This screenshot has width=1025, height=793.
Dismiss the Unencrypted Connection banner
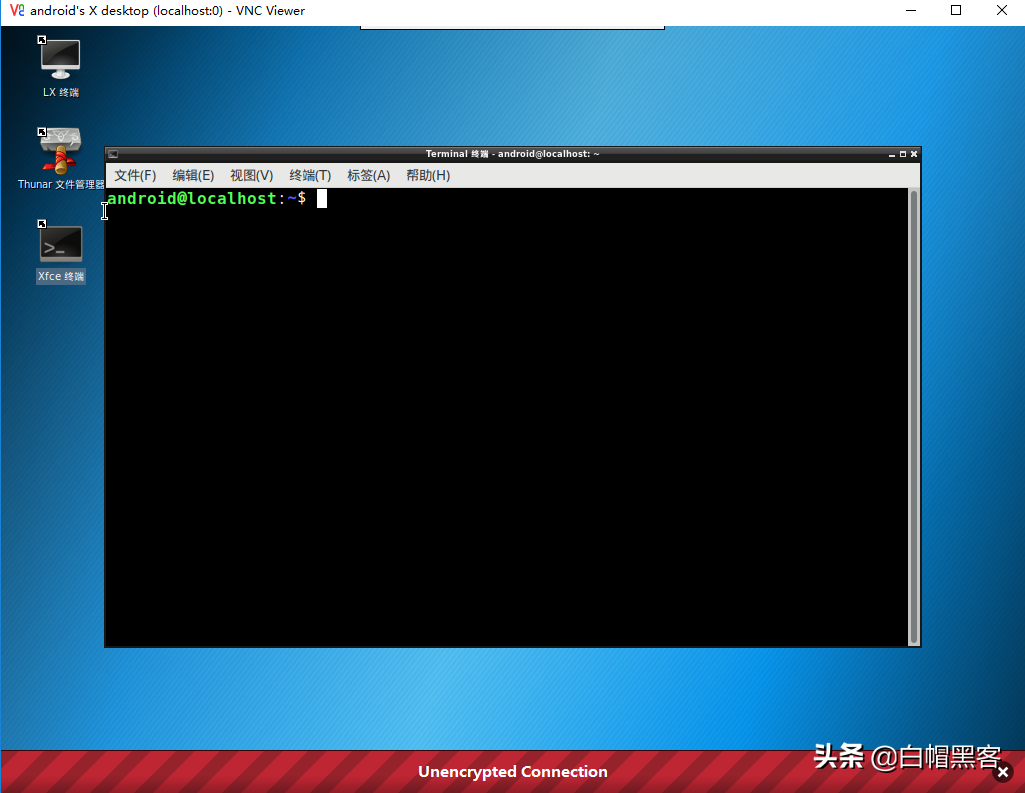tap(1003, 772)
